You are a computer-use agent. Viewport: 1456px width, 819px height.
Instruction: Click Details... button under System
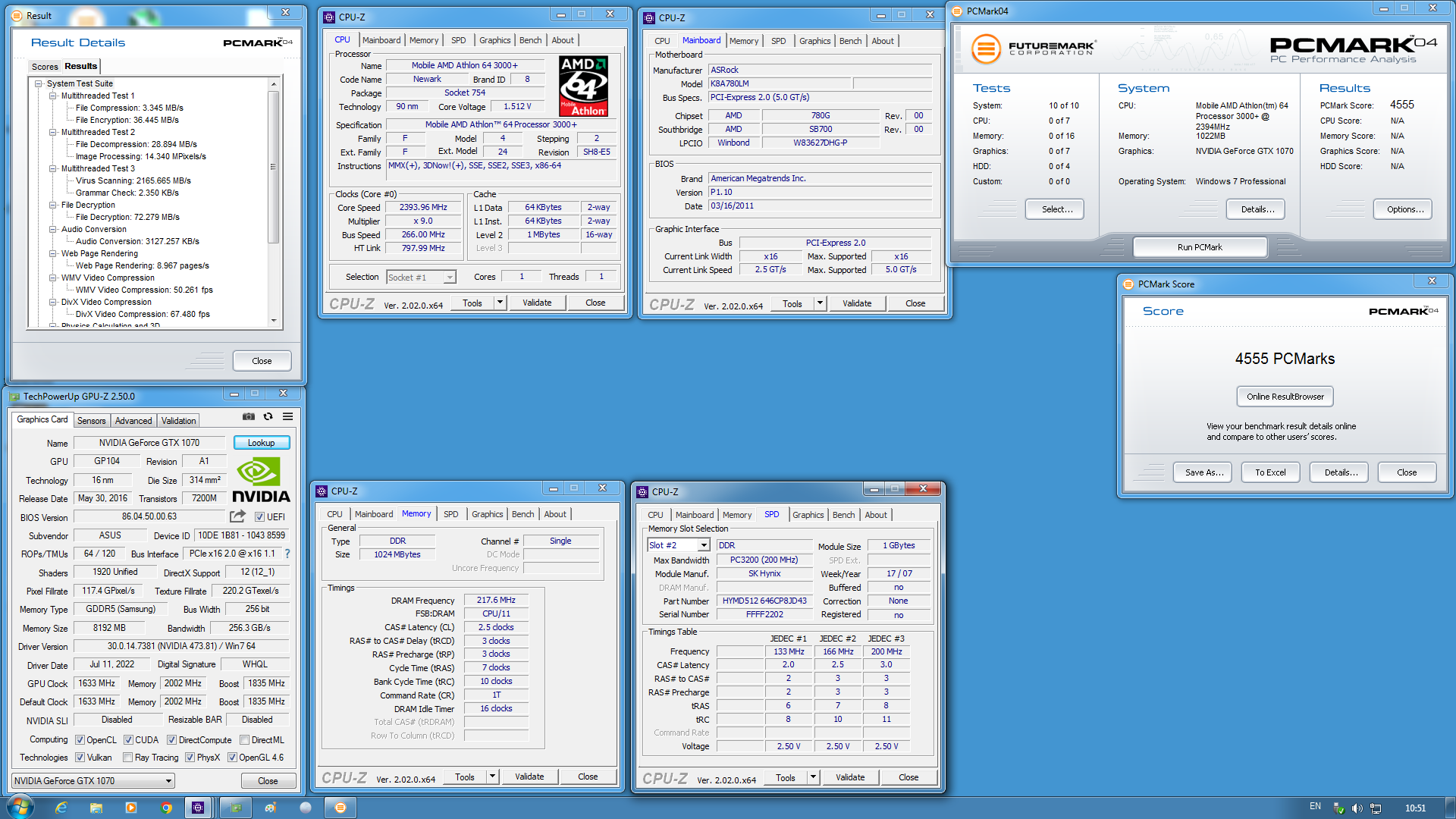tap(1256, 209)
